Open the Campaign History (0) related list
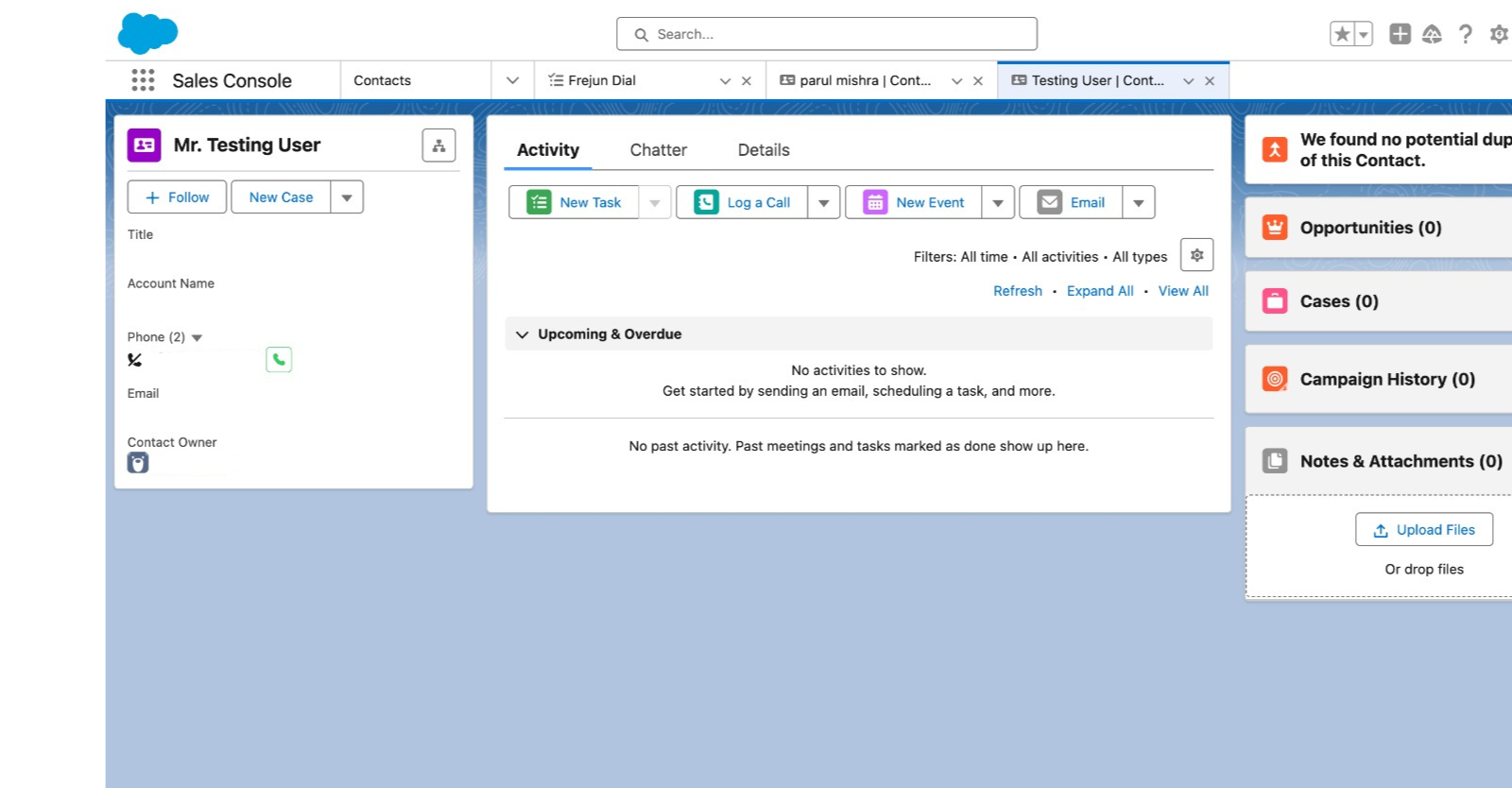The width and height of the screenshot is (1512, 788). pyautogui.click(x=1387, y=379)
